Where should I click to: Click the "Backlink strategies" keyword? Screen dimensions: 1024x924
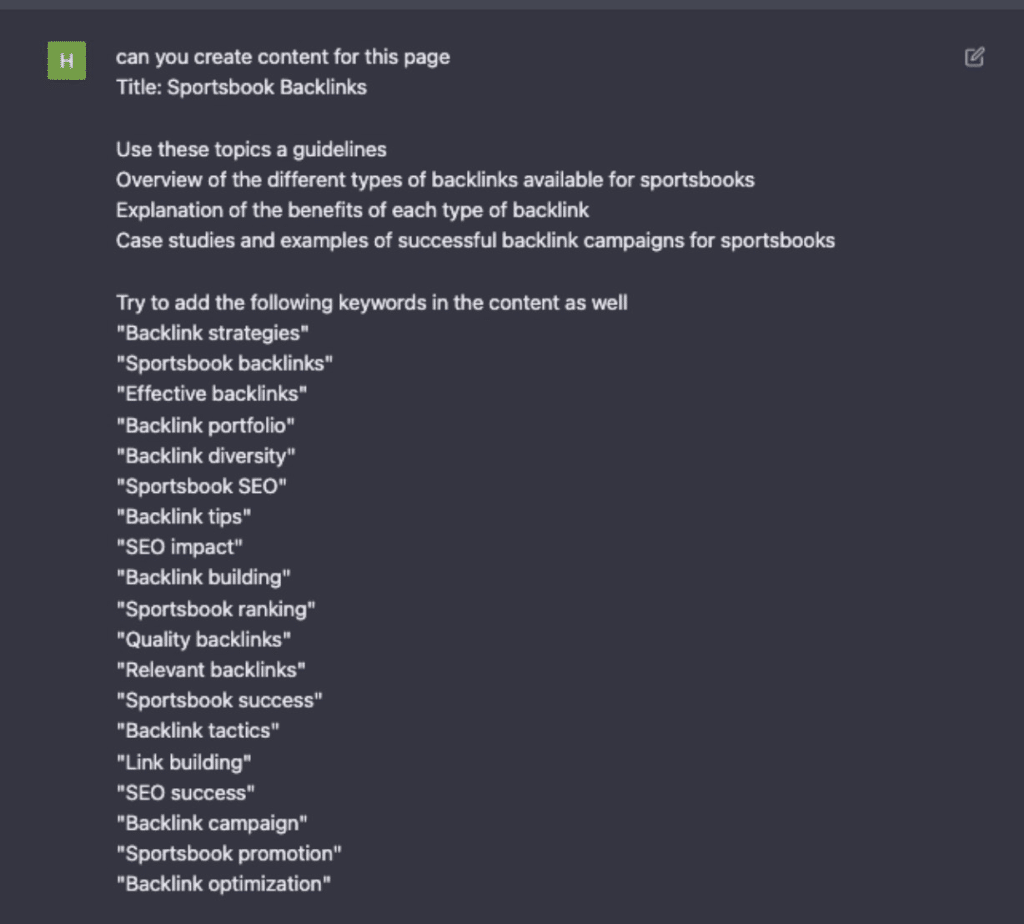(x=213, y=333)
